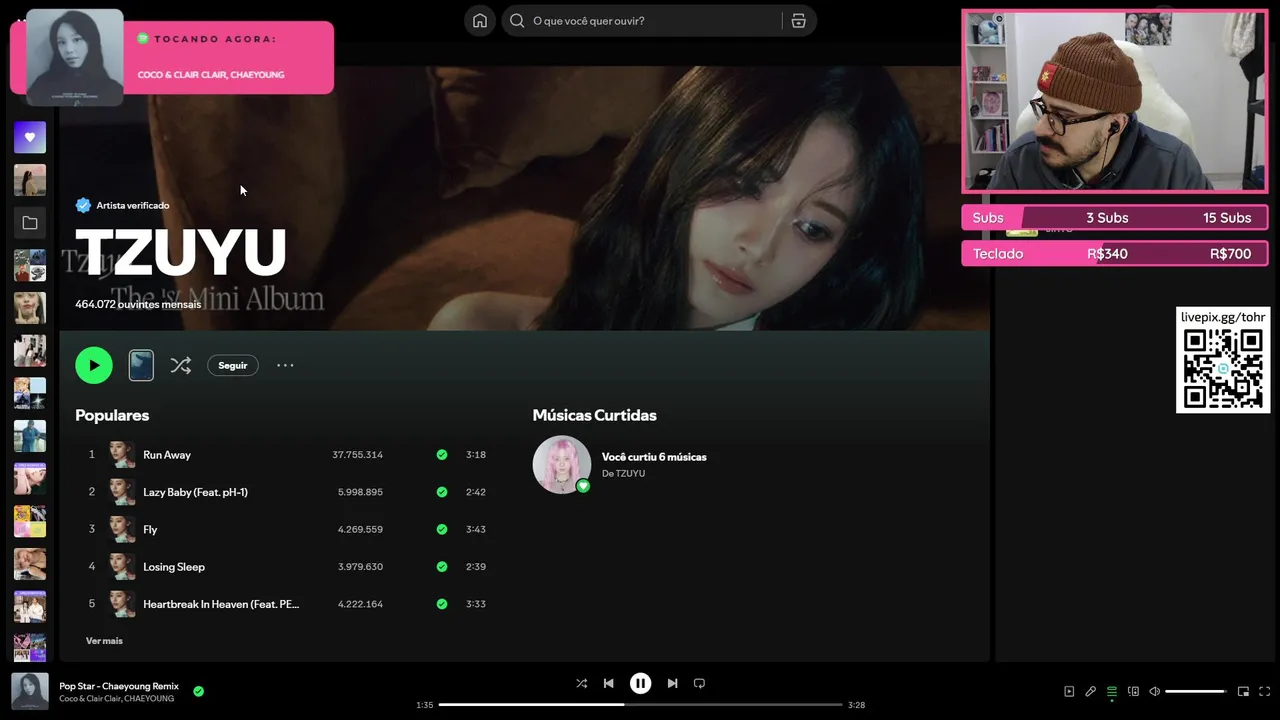Select Heartbreak In Heaven track
This screenshot has height=720, width=1280.
point(221,604)
